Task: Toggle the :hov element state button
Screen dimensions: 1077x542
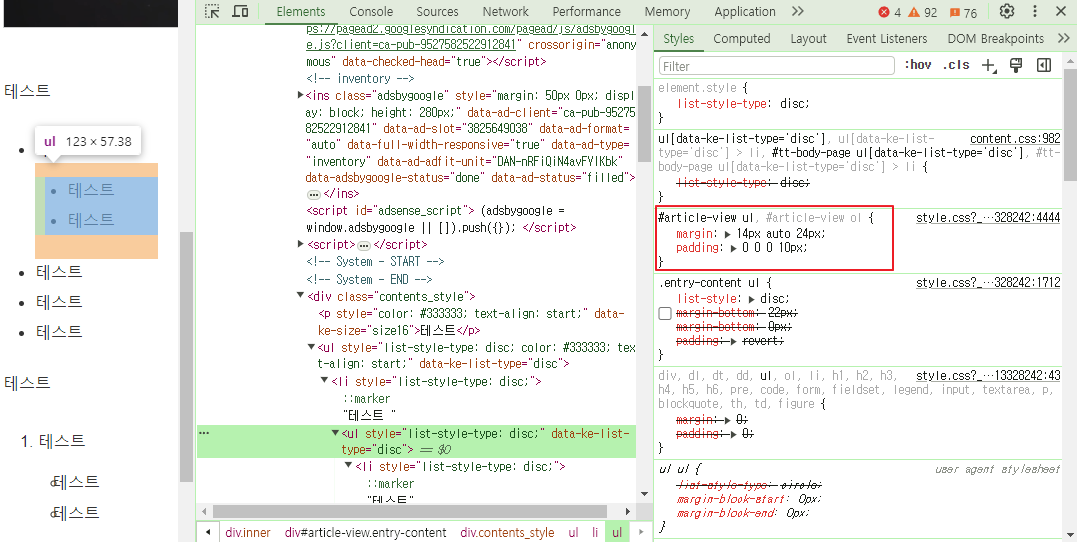Action: coord(917,65)
